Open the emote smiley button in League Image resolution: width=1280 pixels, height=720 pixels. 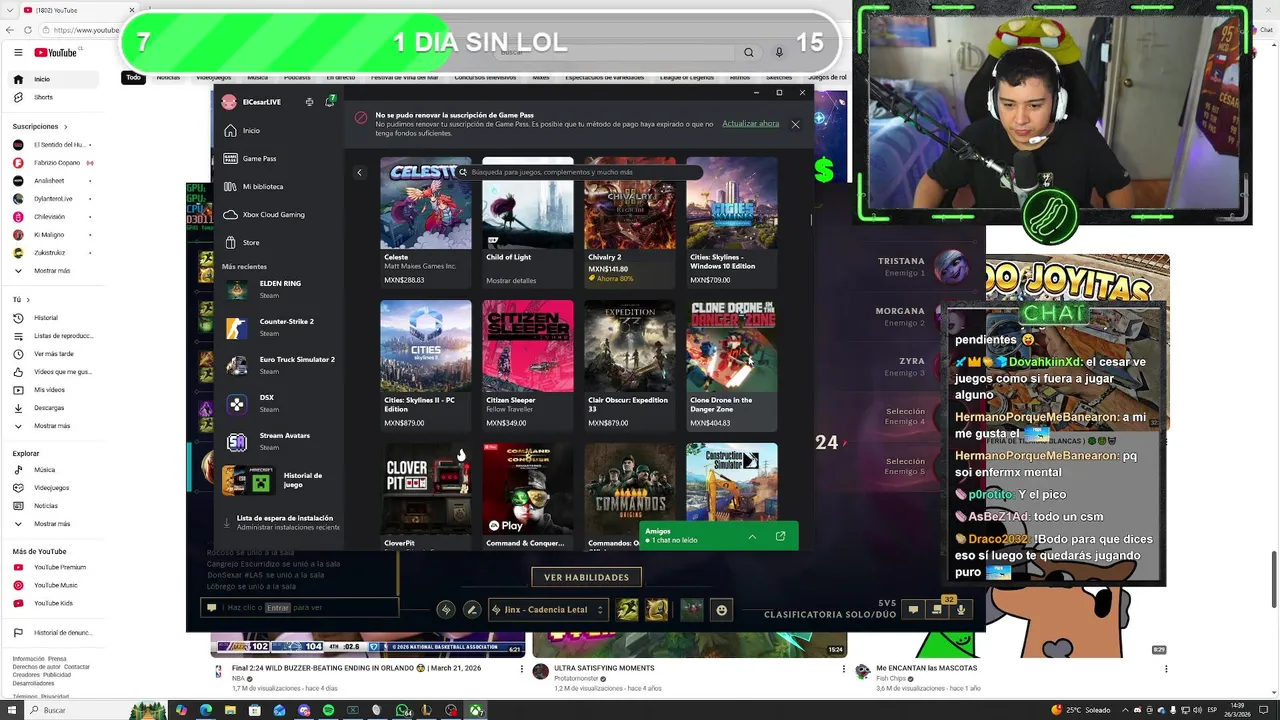722,610
